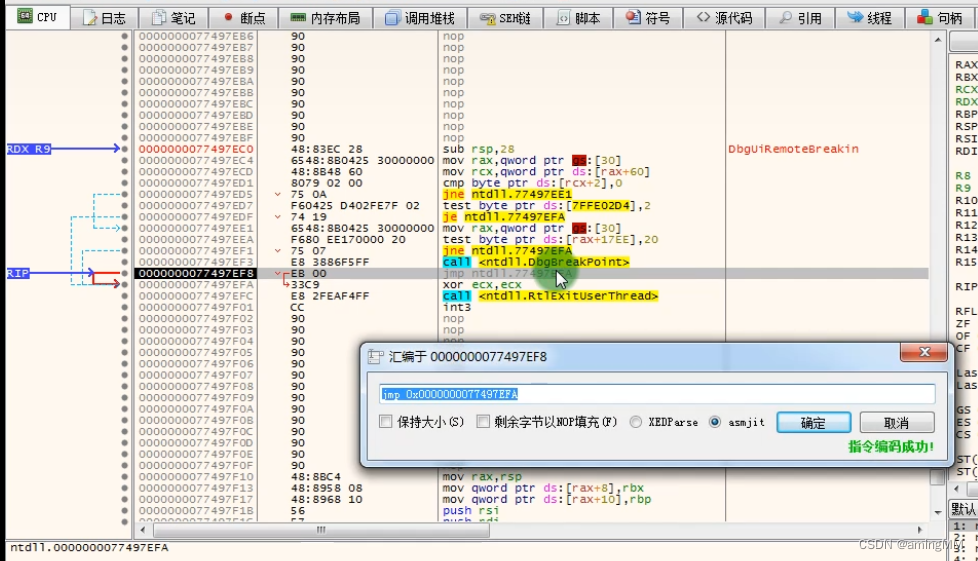
Task: Click the references magnifier icon
Action: 785,18
